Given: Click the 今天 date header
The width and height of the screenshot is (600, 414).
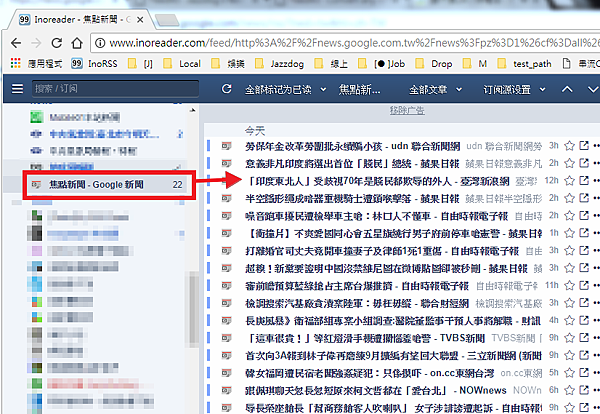Looking at the screenshot, I should click(255, 131).
